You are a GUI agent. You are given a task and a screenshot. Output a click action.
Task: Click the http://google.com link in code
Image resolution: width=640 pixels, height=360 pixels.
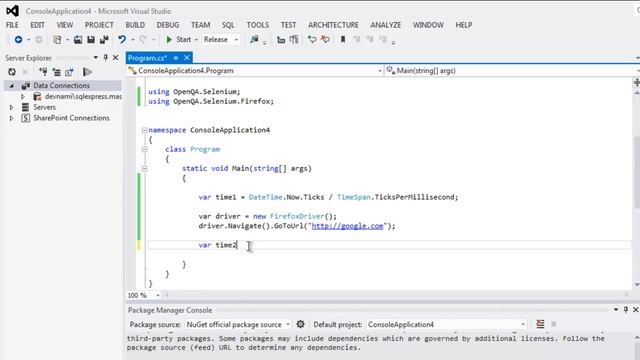(x=347, y=226)
